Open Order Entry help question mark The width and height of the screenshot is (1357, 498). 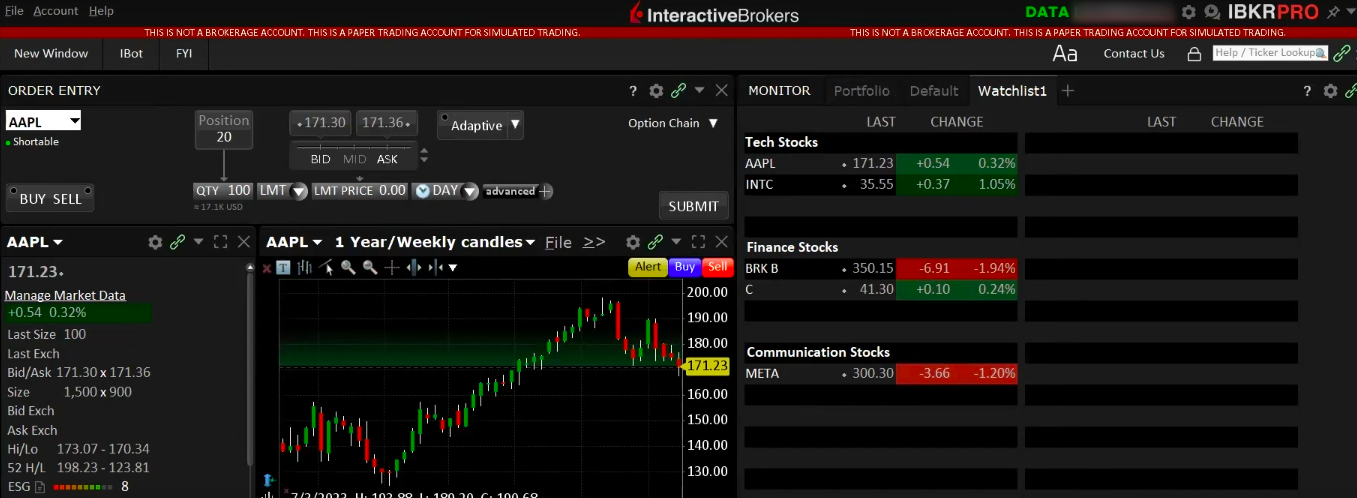[633, 91]
